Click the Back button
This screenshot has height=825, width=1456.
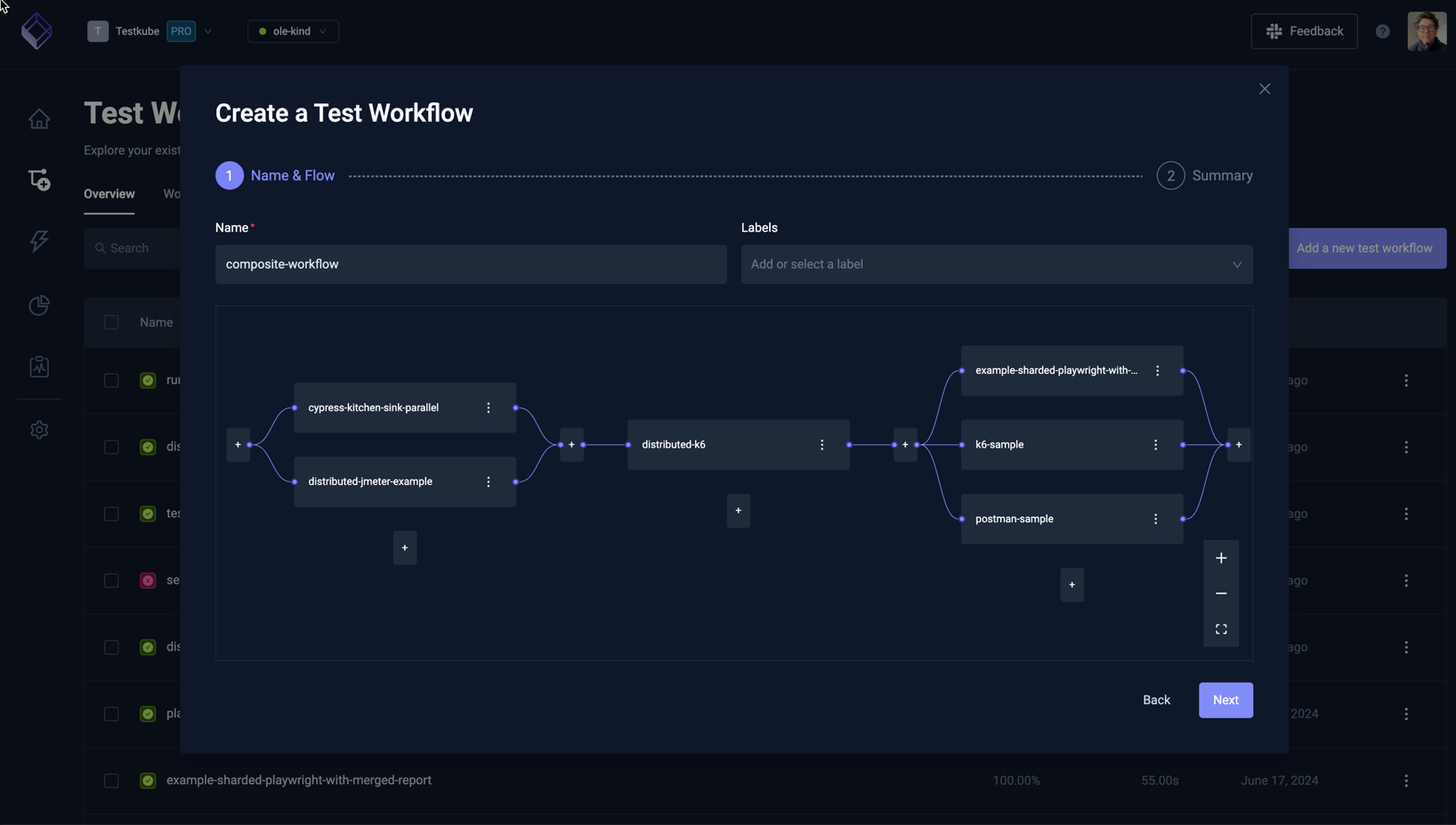coord(1156,700)
